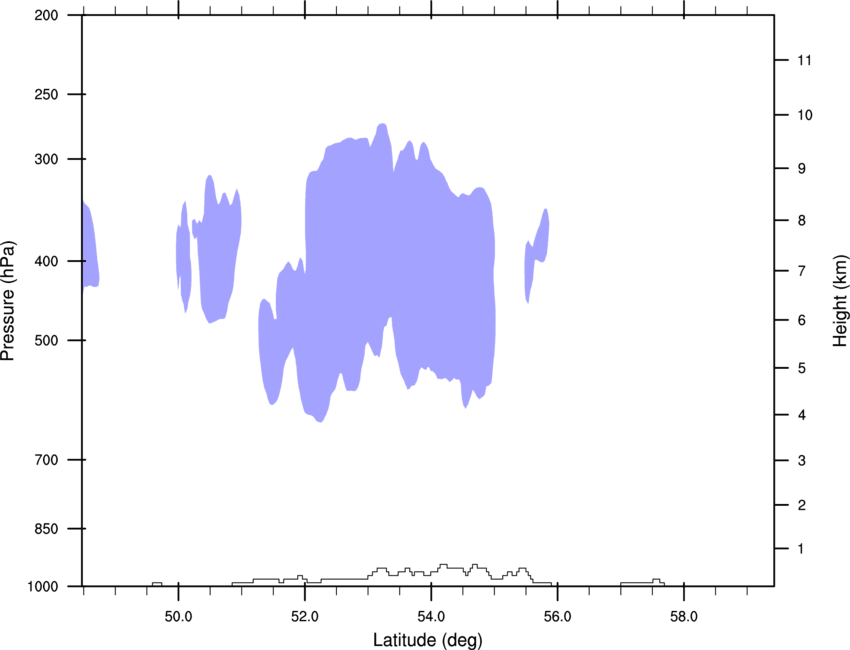Pick the 10 km height label
This screenshot has height=650, width=850.
point(805,115)
